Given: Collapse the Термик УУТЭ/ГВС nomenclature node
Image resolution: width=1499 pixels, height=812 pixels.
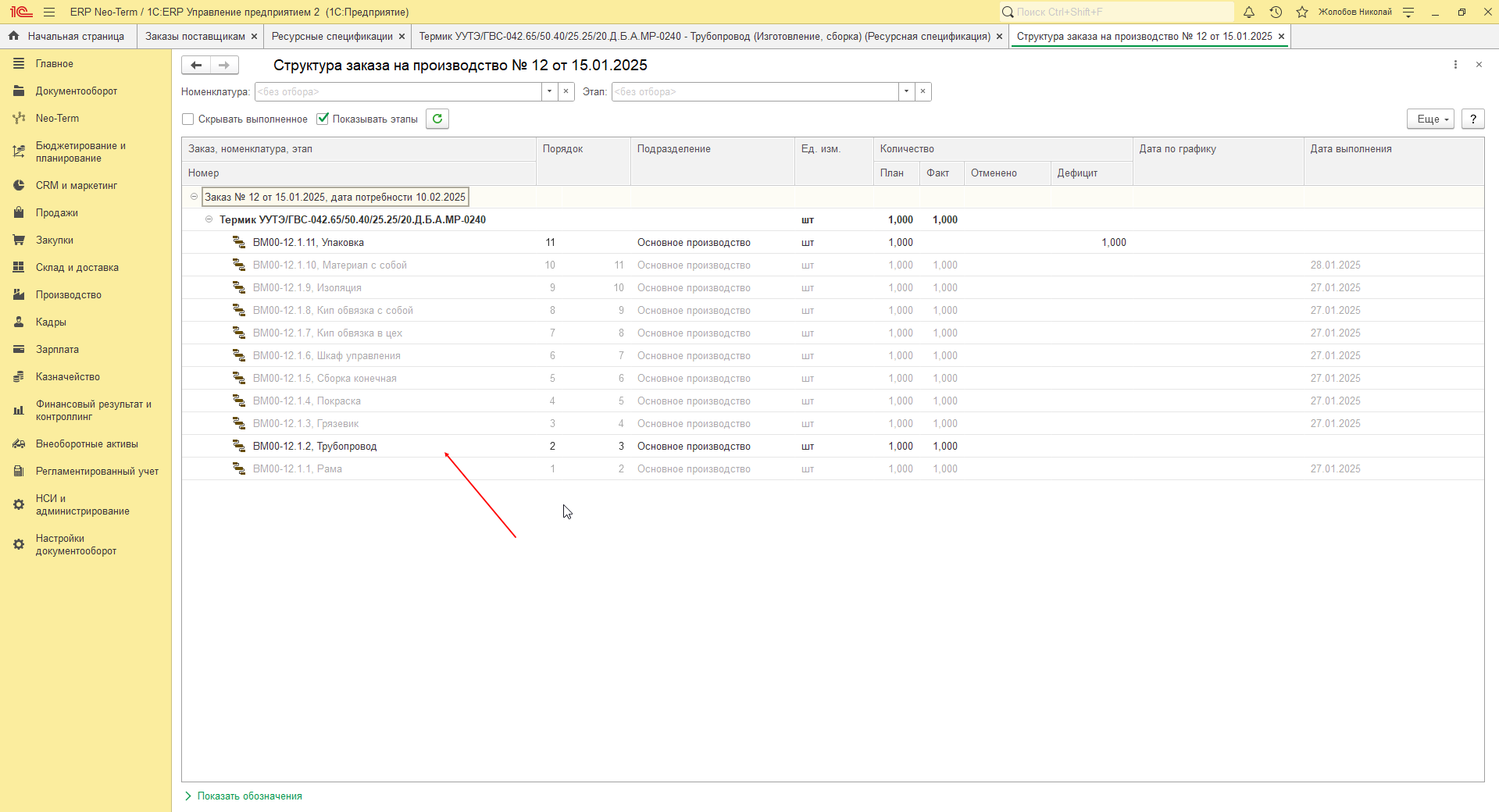Looking at the screenshot, I should (x=209, y=219).
